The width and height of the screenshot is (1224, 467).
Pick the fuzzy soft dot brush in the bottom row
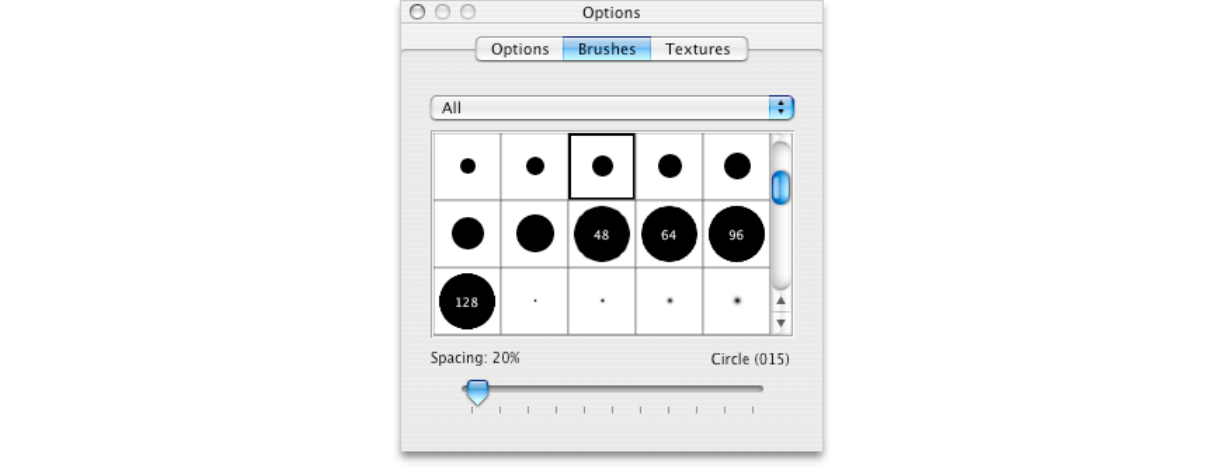pyautogui.click(x=737, y=300)
